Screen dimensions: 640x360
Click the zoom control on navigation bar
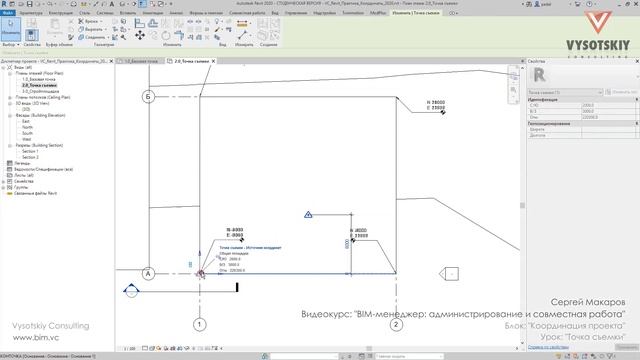(x=513, y=90)
